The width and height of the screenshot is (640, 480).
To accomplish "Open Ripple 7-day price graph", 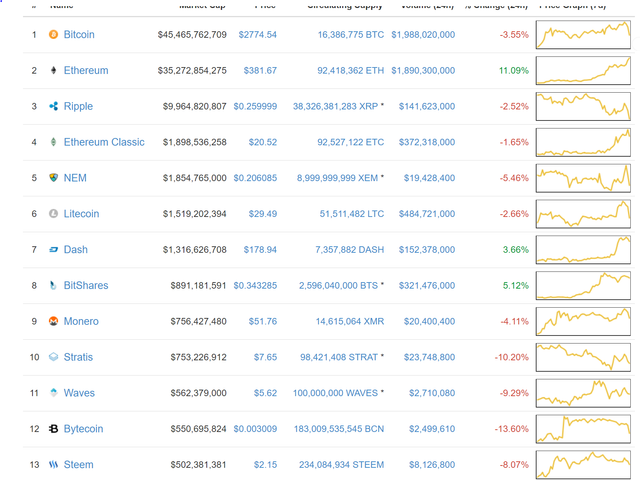I will click(583, 107).
